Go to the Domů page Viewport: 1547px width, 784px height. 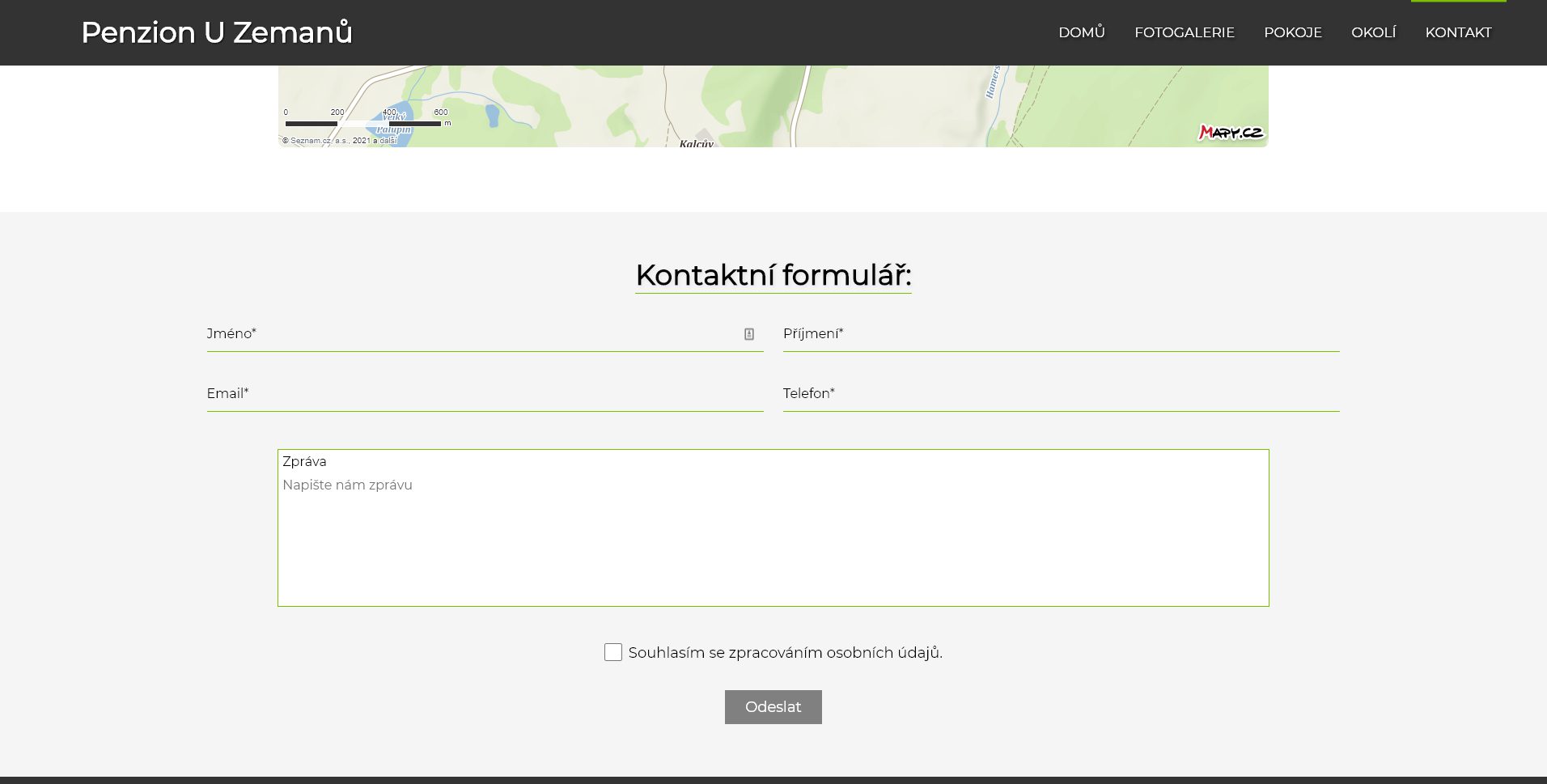[1082, 32]
